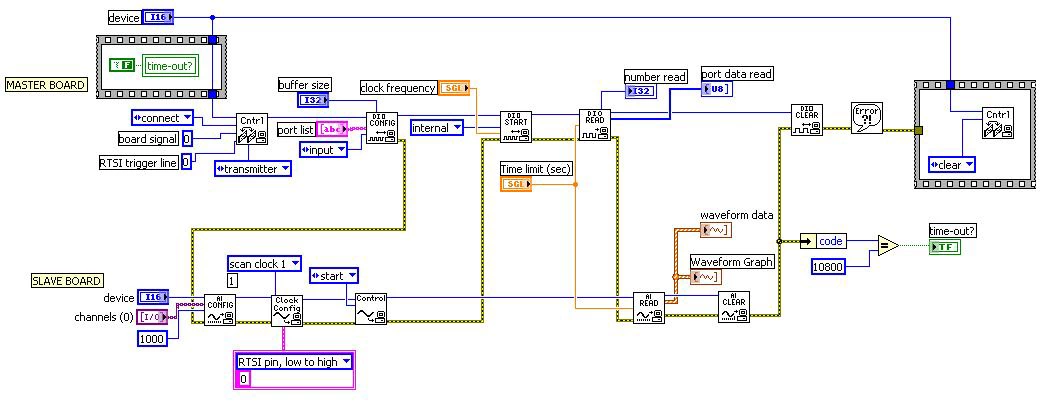Click the AI CLEAR VI icon
Screen dimensions: 1057x408
tap(733, 307)
